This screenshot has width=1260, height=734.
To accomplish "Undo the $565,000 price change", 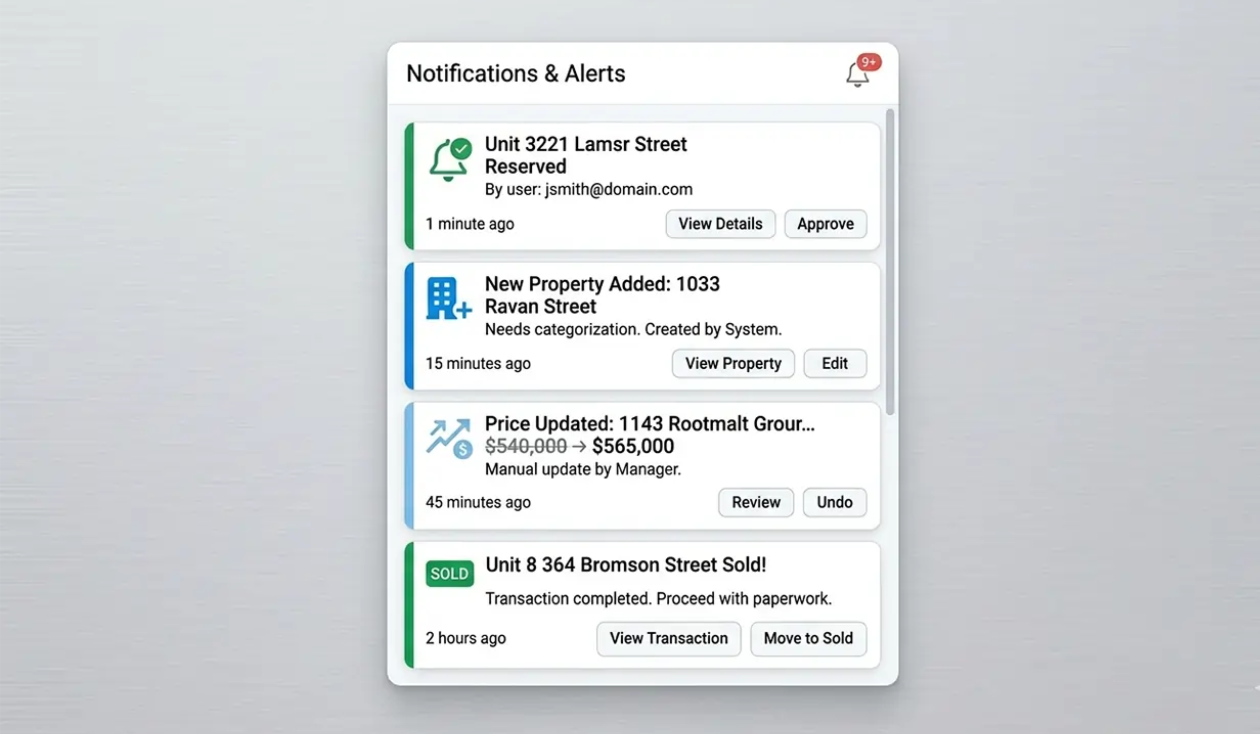I will 834,502.
